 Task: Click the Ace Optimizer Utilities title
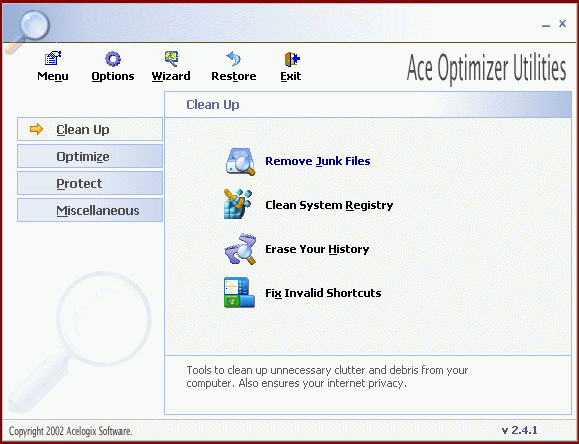(x=486, y=69)
